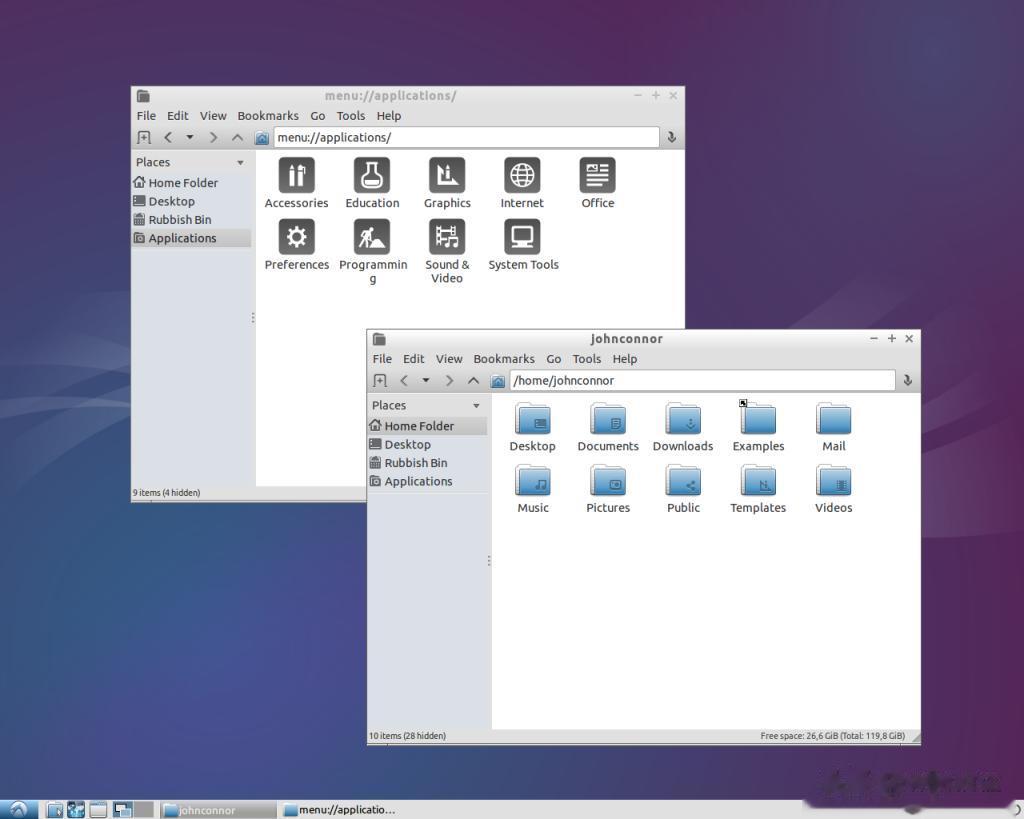Click go arrow beside /home/johnconnor path
This screenshot has width=1024, height=819.
[x=907, y=380]
